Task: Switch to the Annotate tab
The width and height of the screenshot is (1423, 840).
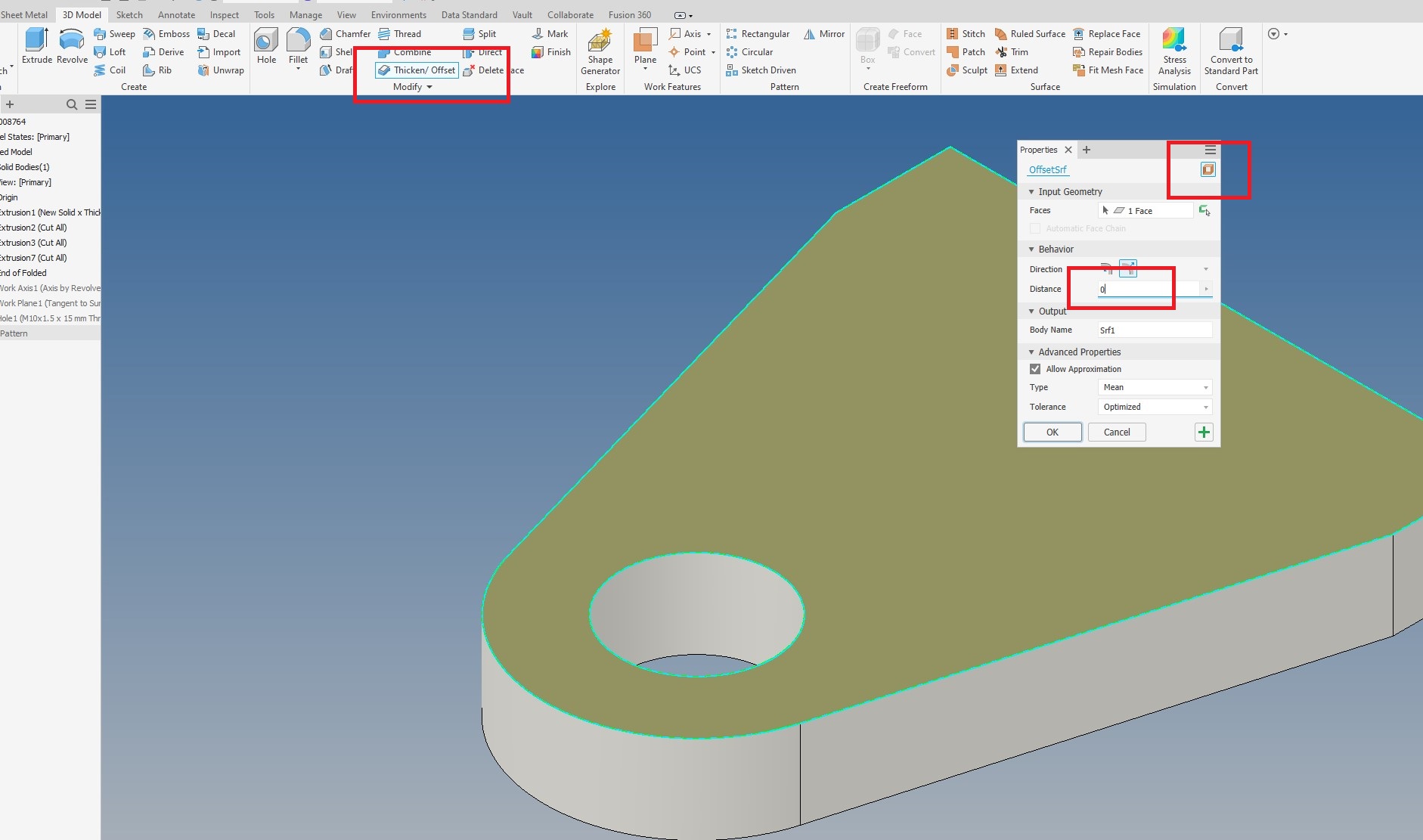Action: tap(176, 14)
